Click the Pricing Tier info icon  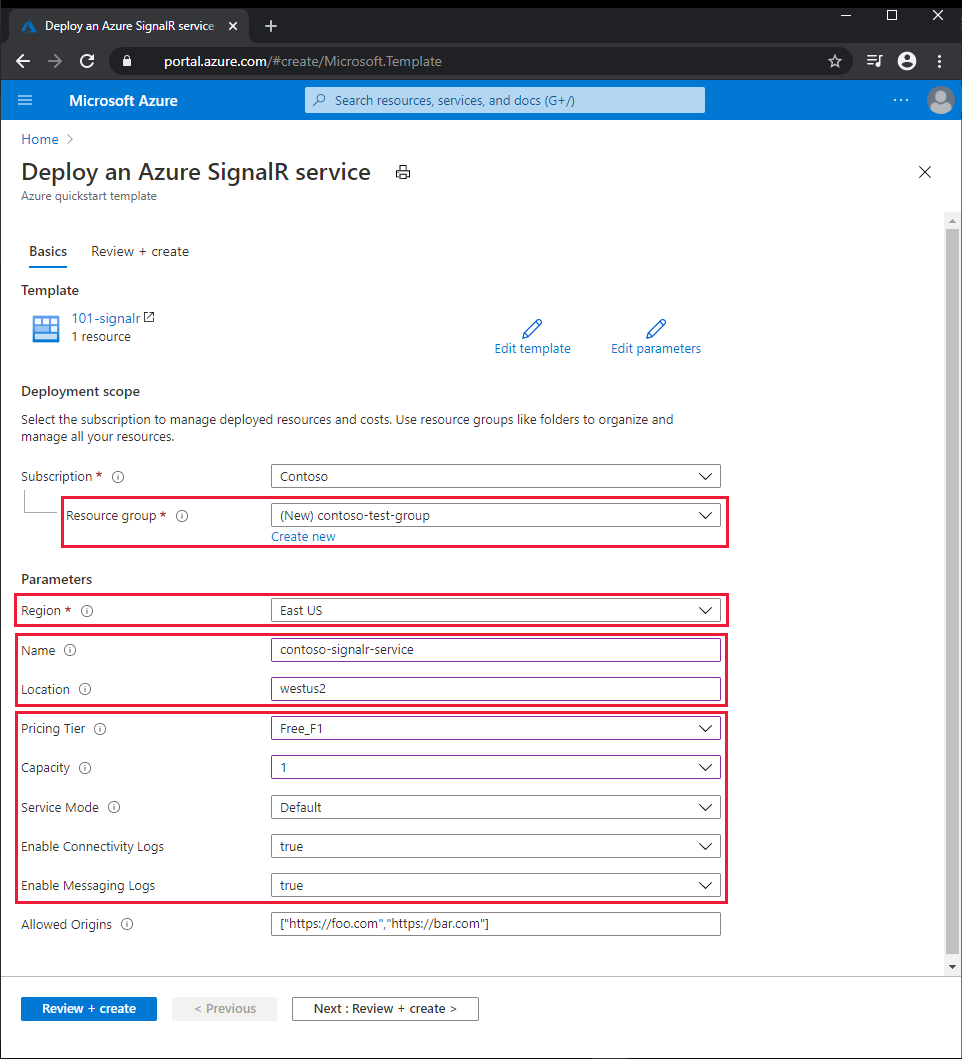[99, 729]
